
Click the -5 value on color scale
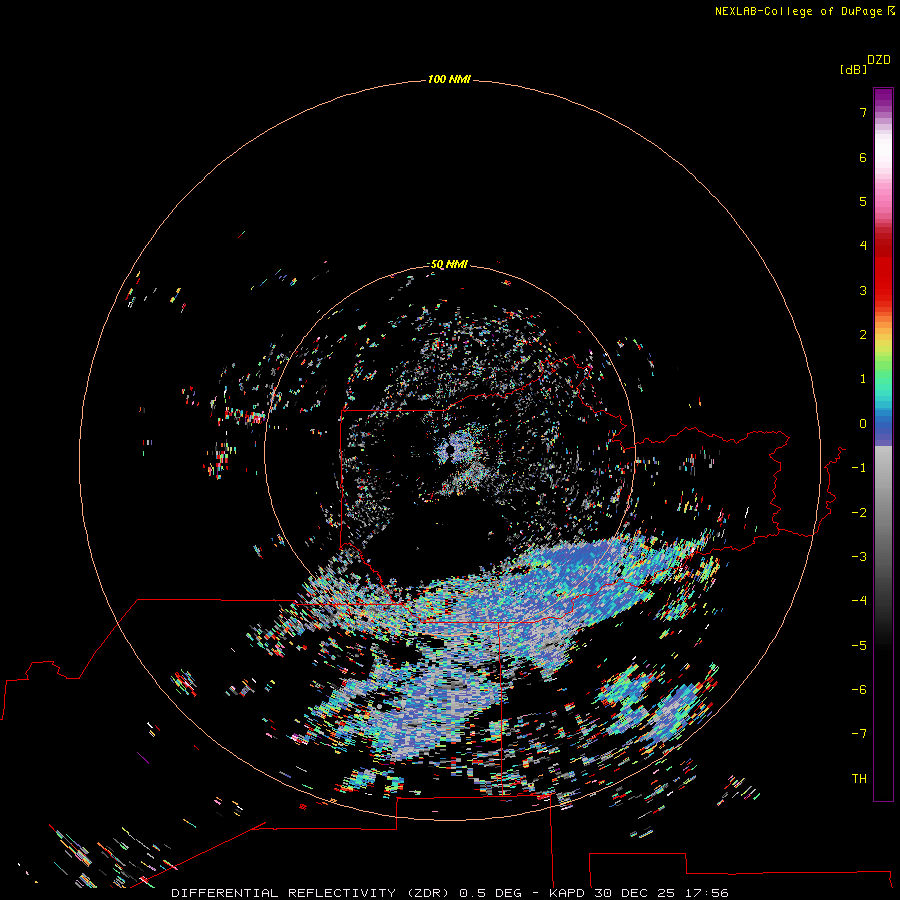coord(859,646)
